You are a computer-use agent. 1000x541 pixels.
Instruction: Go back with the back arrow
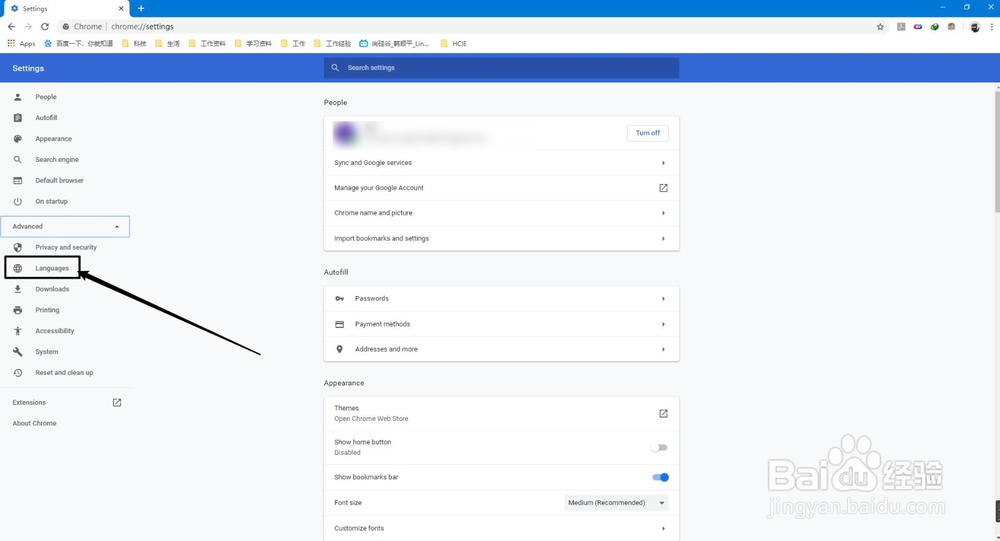pyautogui.click(x=11, y=27)
